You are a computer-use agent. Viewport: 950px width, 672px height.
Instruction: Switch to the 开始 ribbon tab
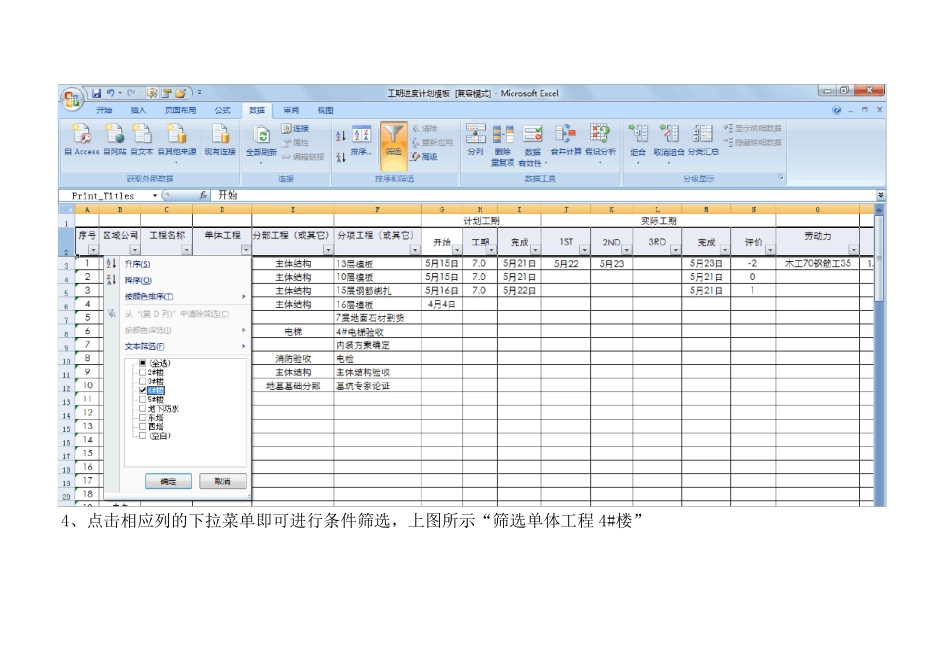(104, 110)
